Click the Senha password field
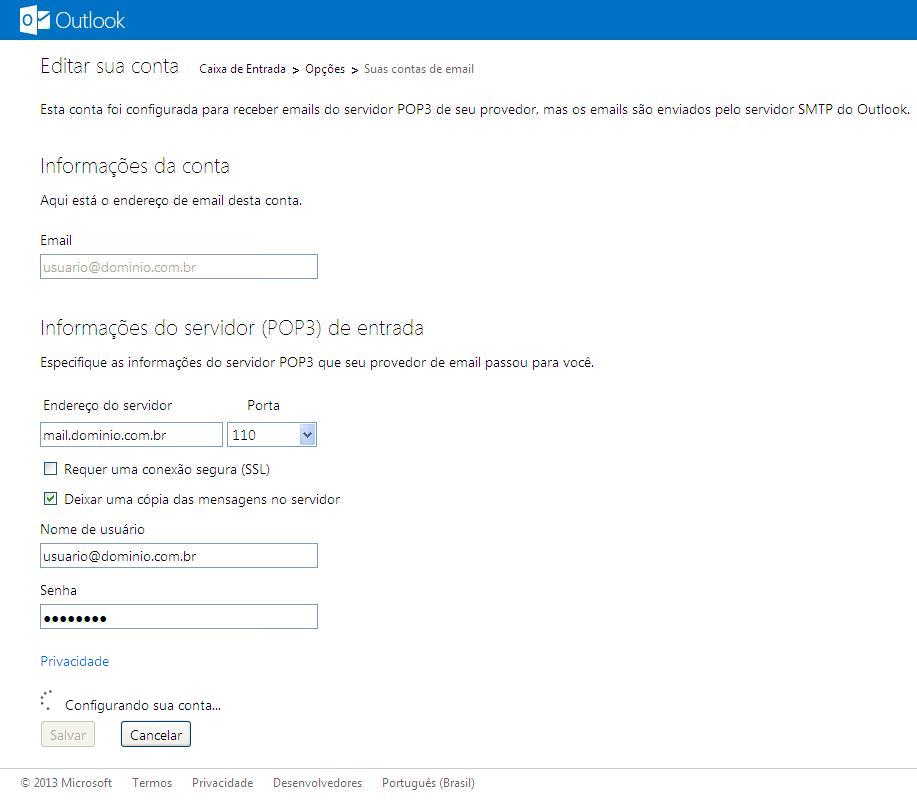The height and width of the screenshot is (800, 917). (179, 617)
